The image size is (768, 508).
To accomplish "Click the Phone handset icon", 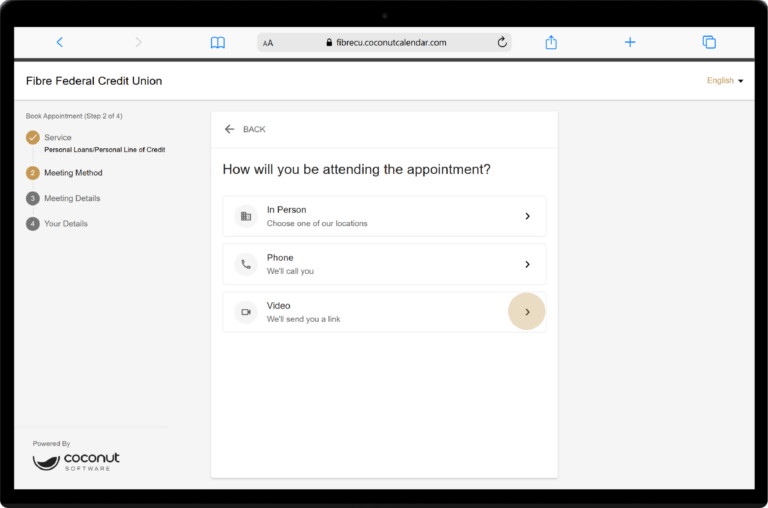I will (246, 264).
